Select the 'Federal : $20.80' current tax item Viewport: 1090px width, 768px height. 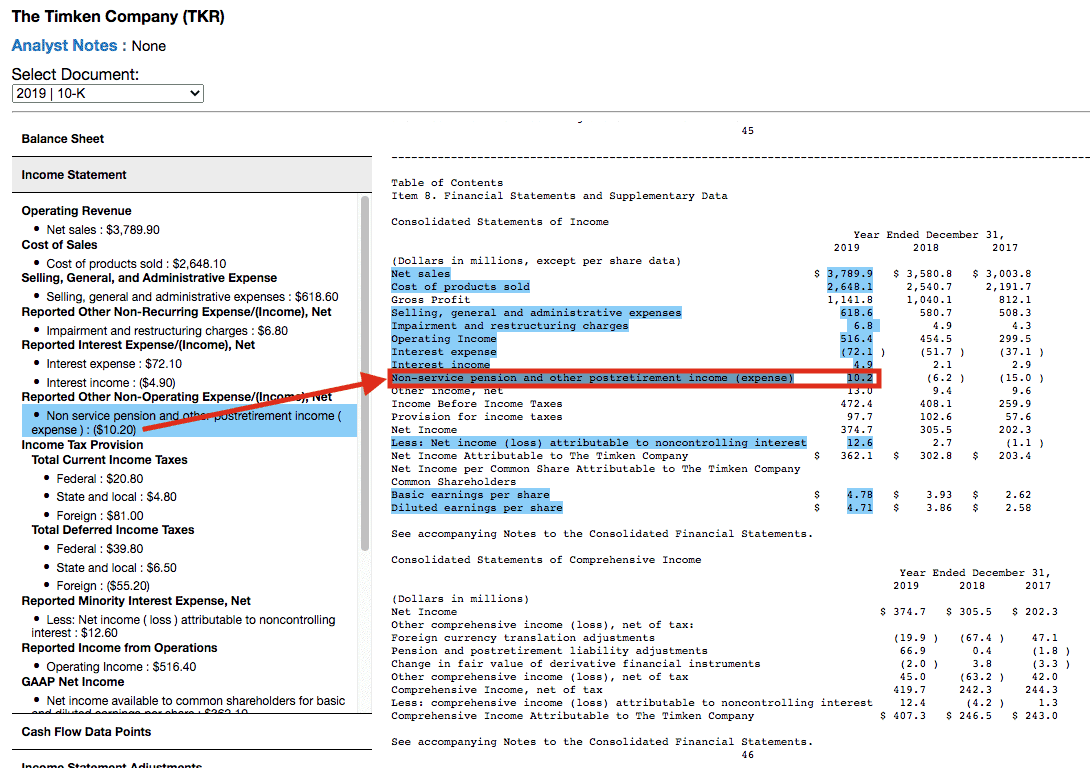point(99,478)
